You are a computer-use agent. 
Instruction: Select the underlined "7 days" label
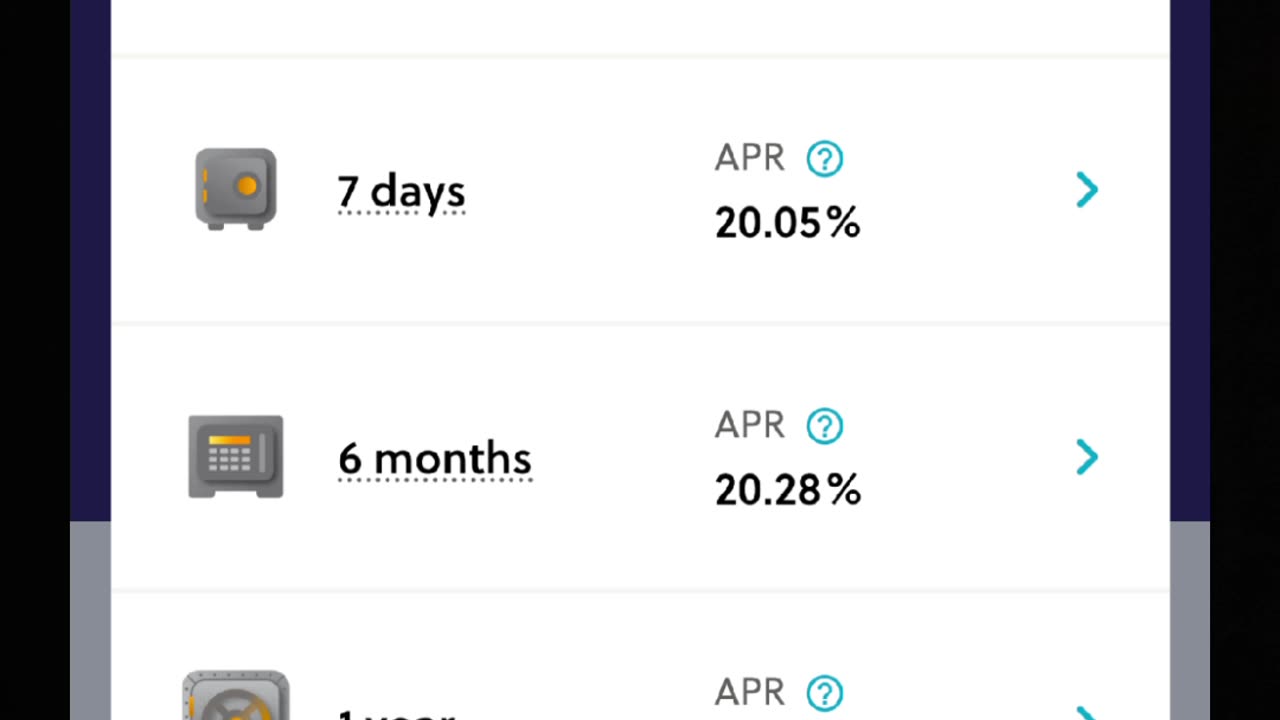coord(401,191)
